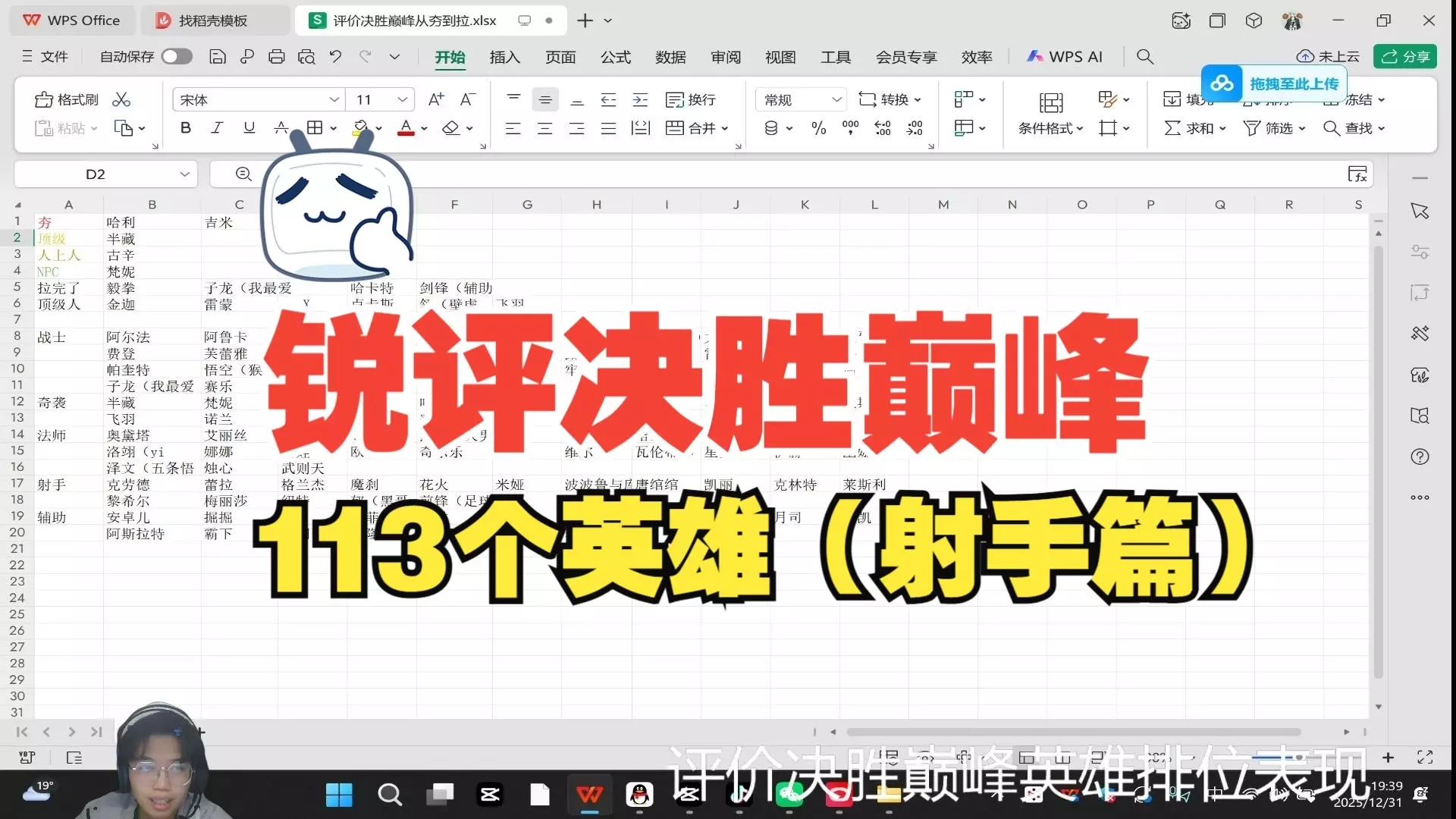Open the 公式 ribbon tab
The width and height of the screenshot is (1456, 819).
click(x=615, y=57)
